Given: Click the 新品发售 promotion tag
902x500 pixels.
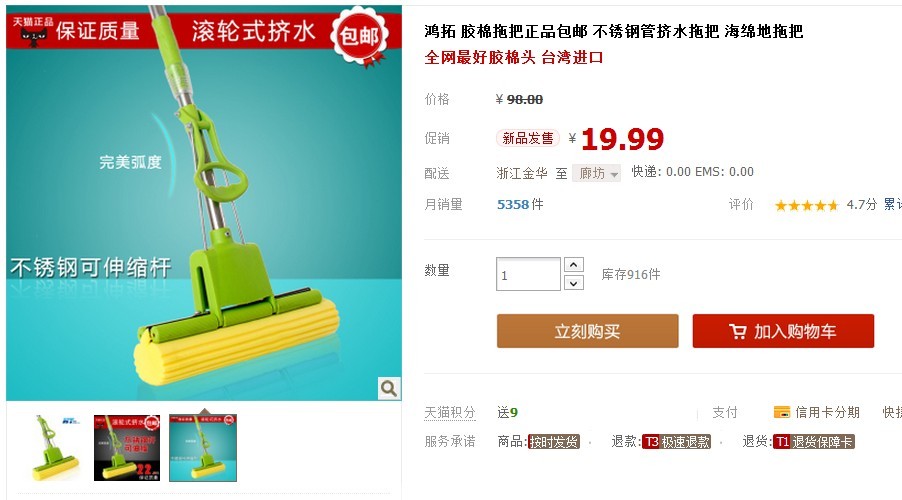Looking at the screenshot, I should click(528, 138).
